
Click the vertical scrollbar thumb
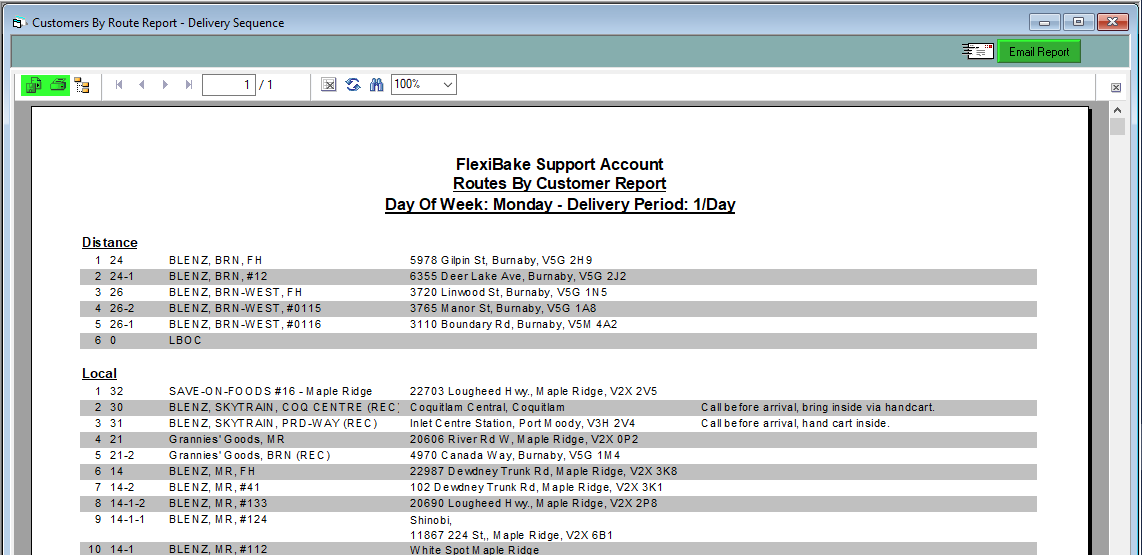click(1117, 127)
